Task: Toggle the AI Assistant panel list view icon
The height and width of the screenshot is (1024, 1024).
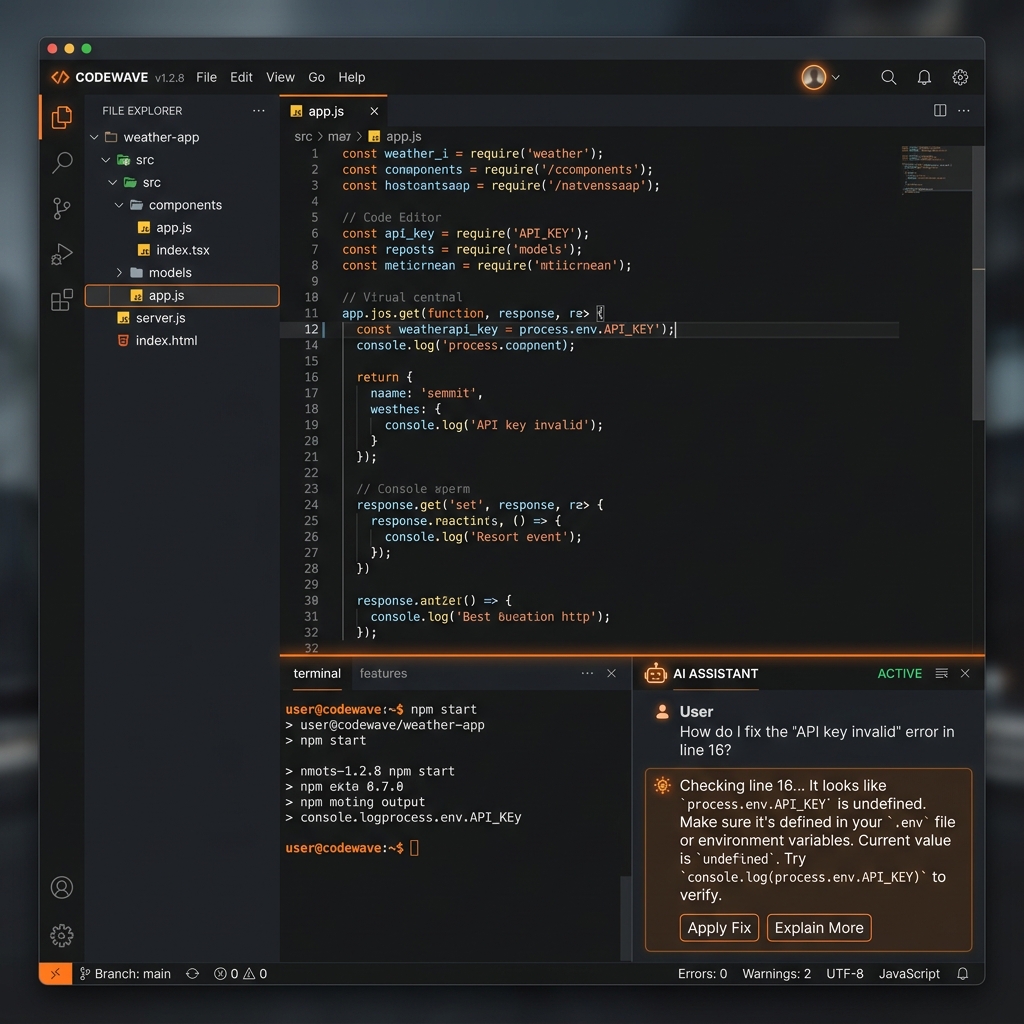Action: pyautogui.click(x=941, y=673)
